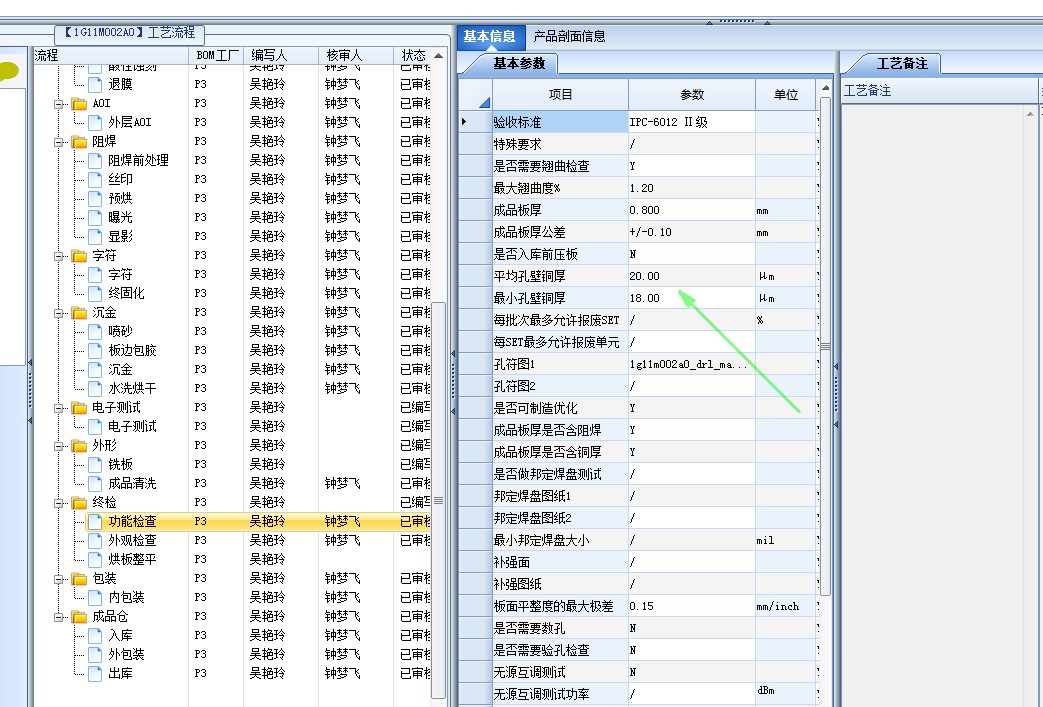
Task: Click the document icon beside 功能检查
Action: tap(96, 521)
